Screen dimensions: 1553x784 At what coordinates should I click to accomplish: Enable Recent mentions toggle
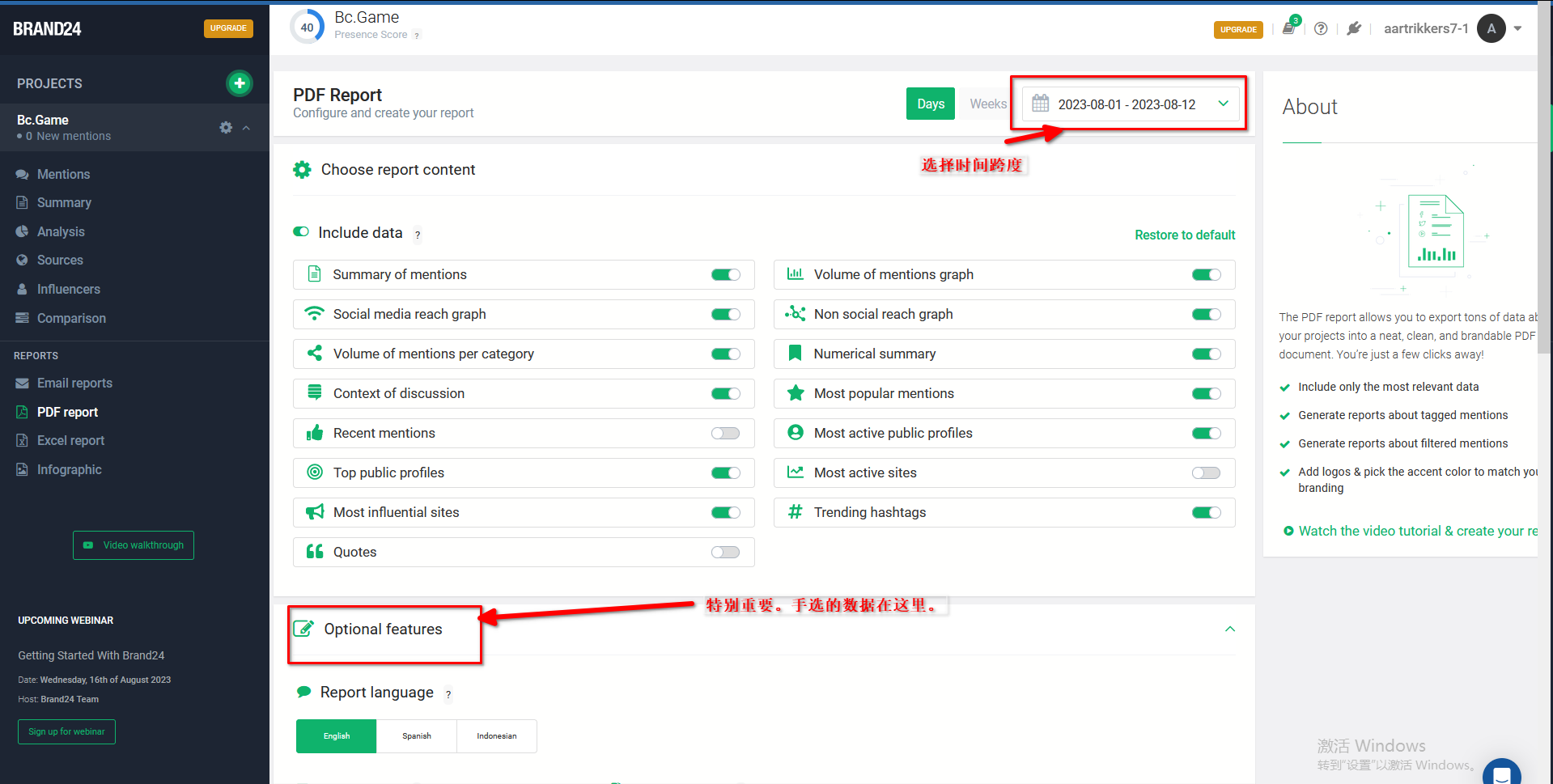tap(726, 434)
